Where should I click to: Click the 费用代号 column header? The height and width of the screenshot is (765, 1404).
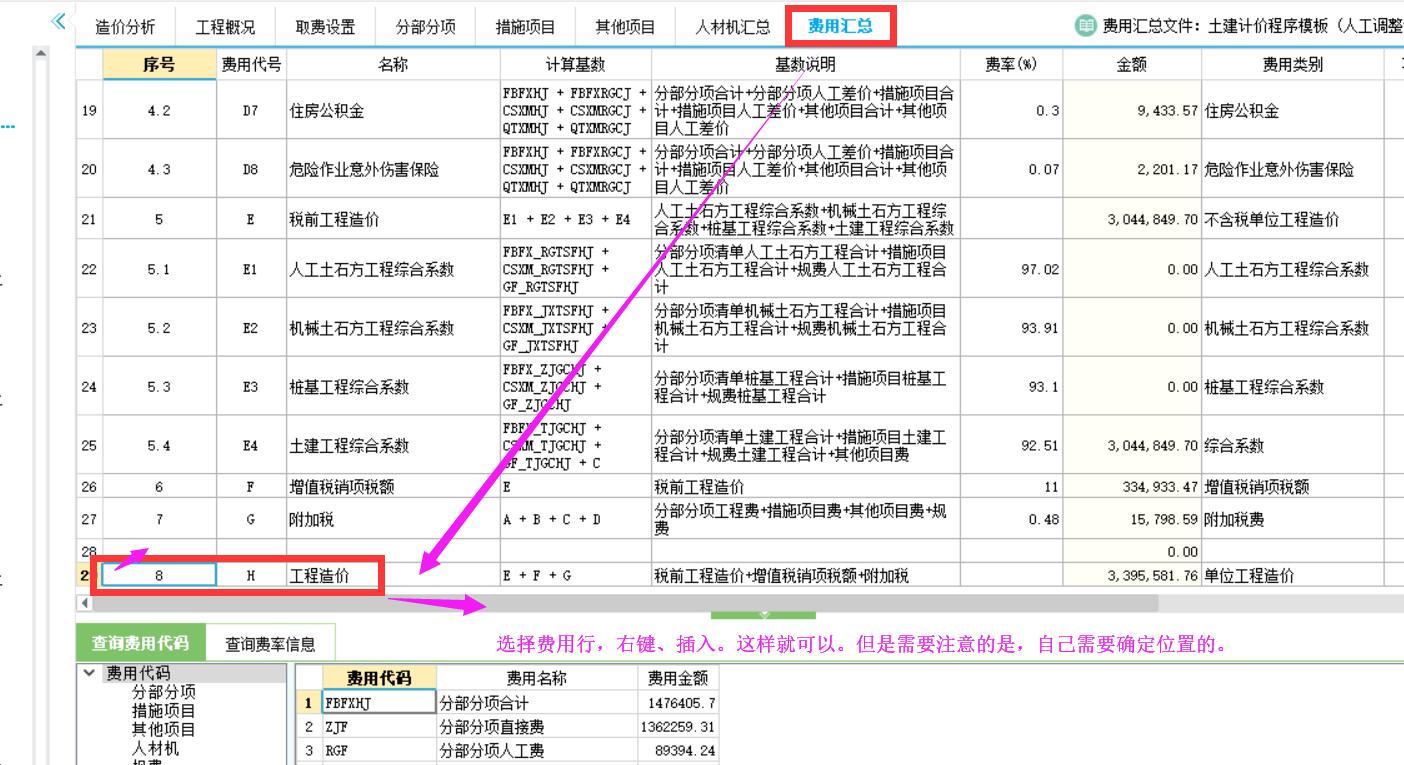point(251,64)
